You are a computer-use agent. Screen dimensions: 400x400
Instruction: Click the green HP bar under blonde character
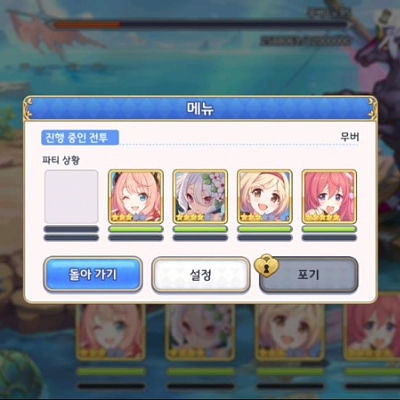pyautogui.click(x=265, y=229)
